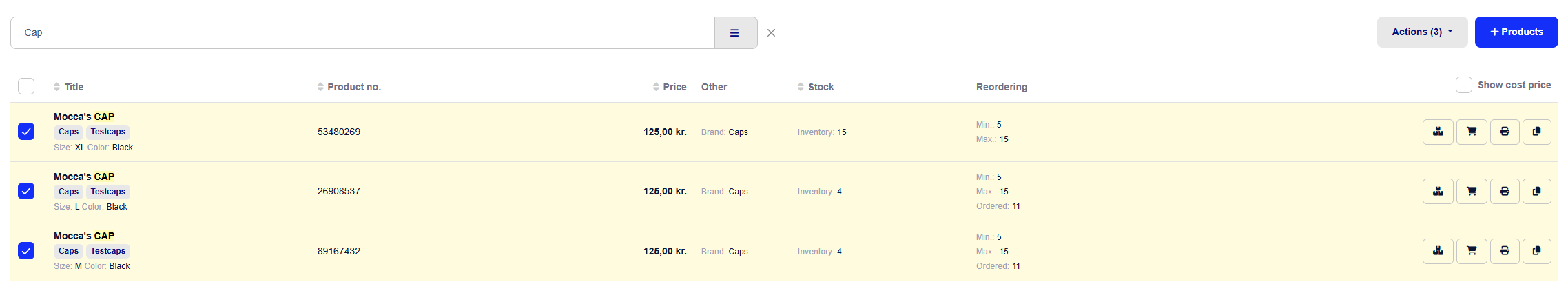Clear the search with the X icon
Image resolution: width=1568 pixels, height=282 pixels.
771,32
